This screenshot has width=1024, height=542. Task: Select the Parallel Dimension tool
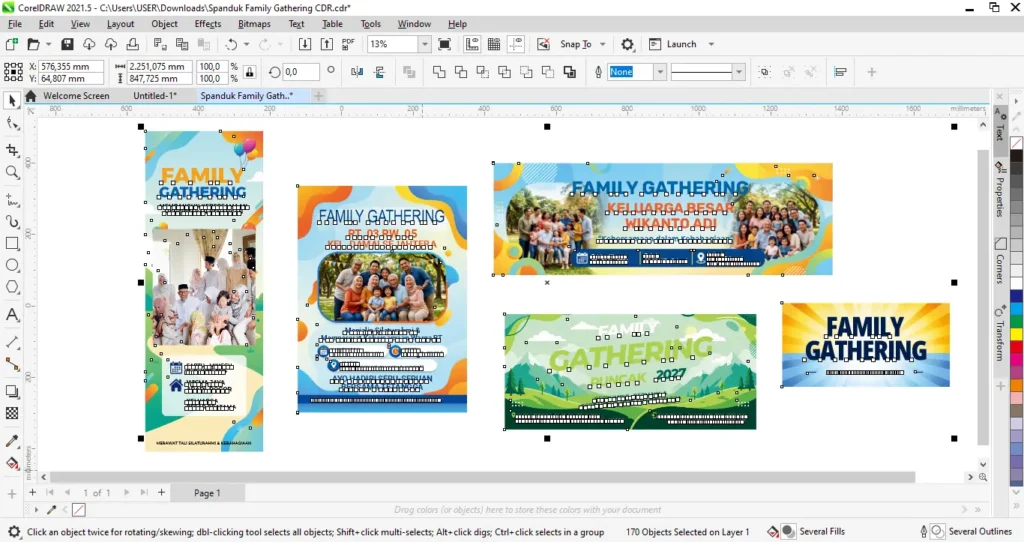tap(12, 342)
